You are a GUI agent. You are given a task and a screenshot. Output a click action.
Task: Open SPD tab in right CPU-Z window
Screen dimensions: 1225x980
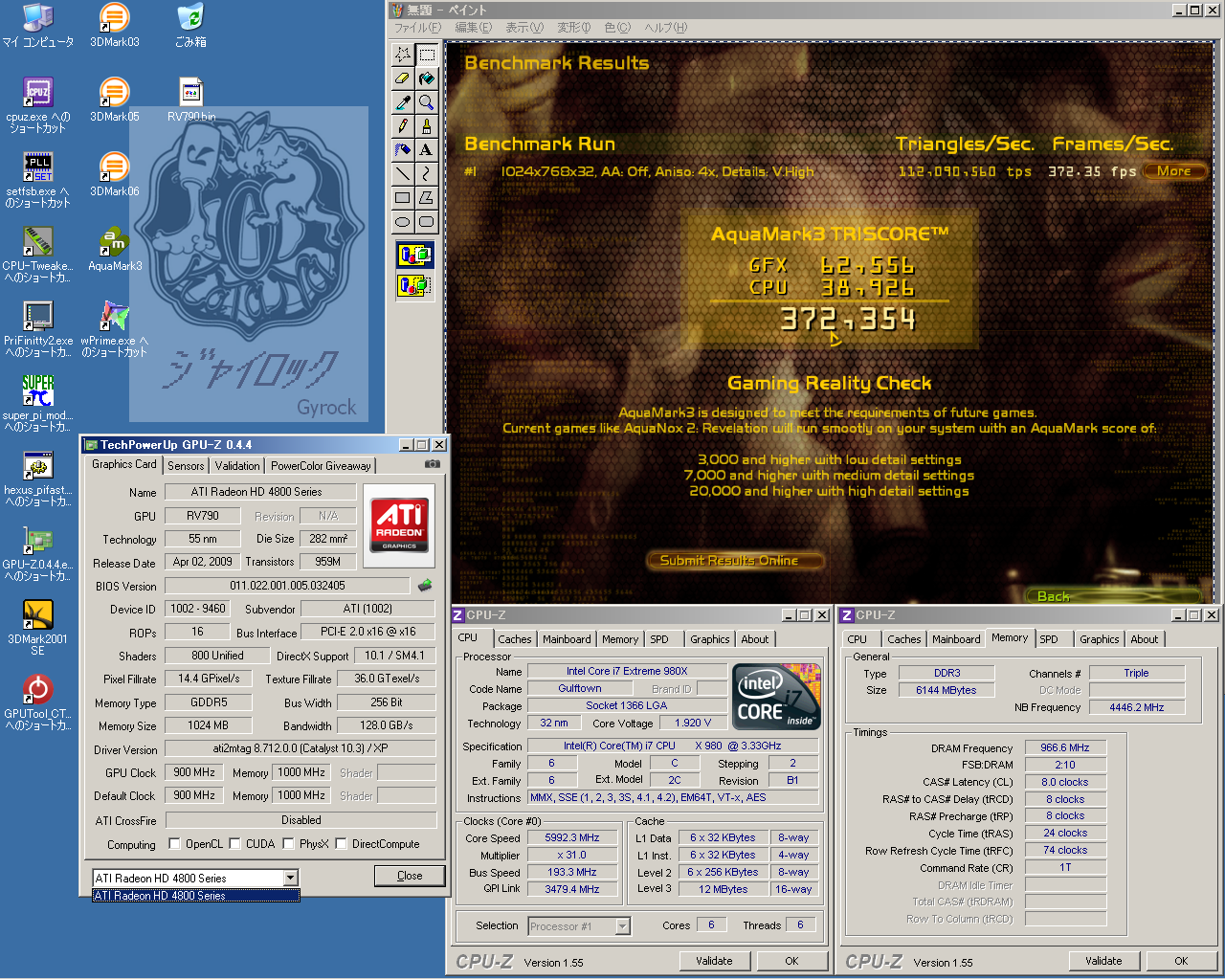tap(1049, 639)
